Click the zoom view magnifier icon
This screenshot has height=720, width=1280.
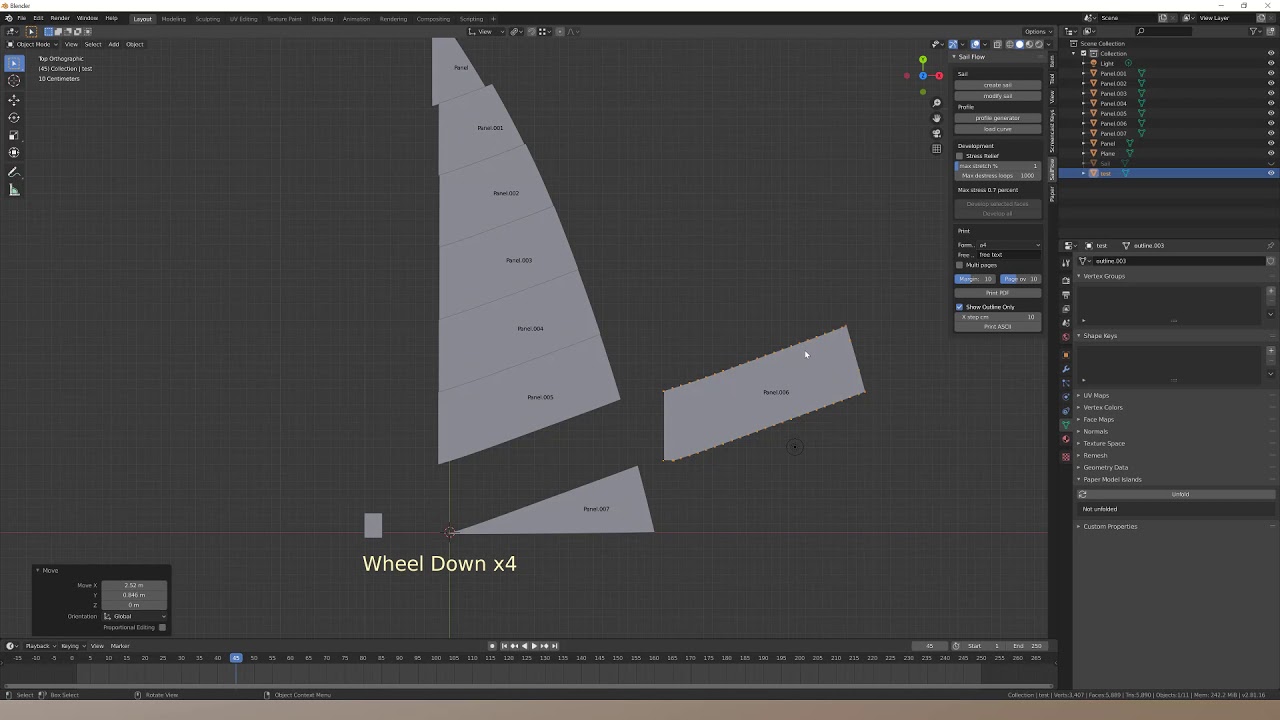937,103
